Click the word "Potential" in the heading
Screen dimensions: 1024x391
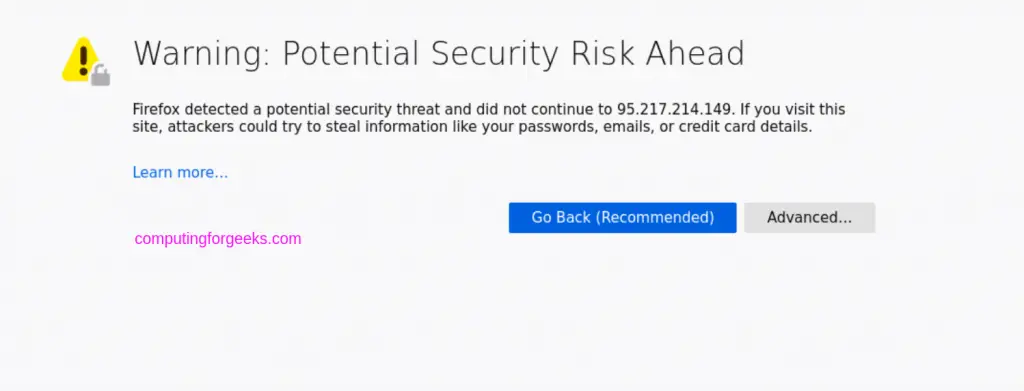click(x=352, y=54)
